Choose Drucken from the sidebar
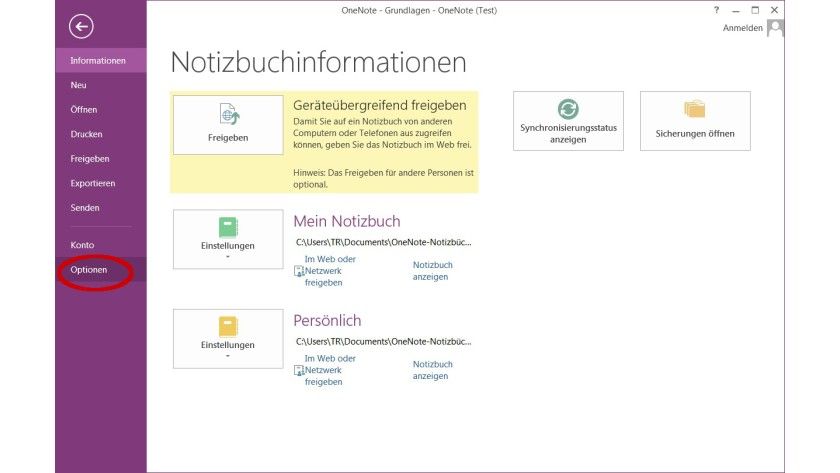The width and height of the screenshot is (840, 473). (x=101, y=134)
